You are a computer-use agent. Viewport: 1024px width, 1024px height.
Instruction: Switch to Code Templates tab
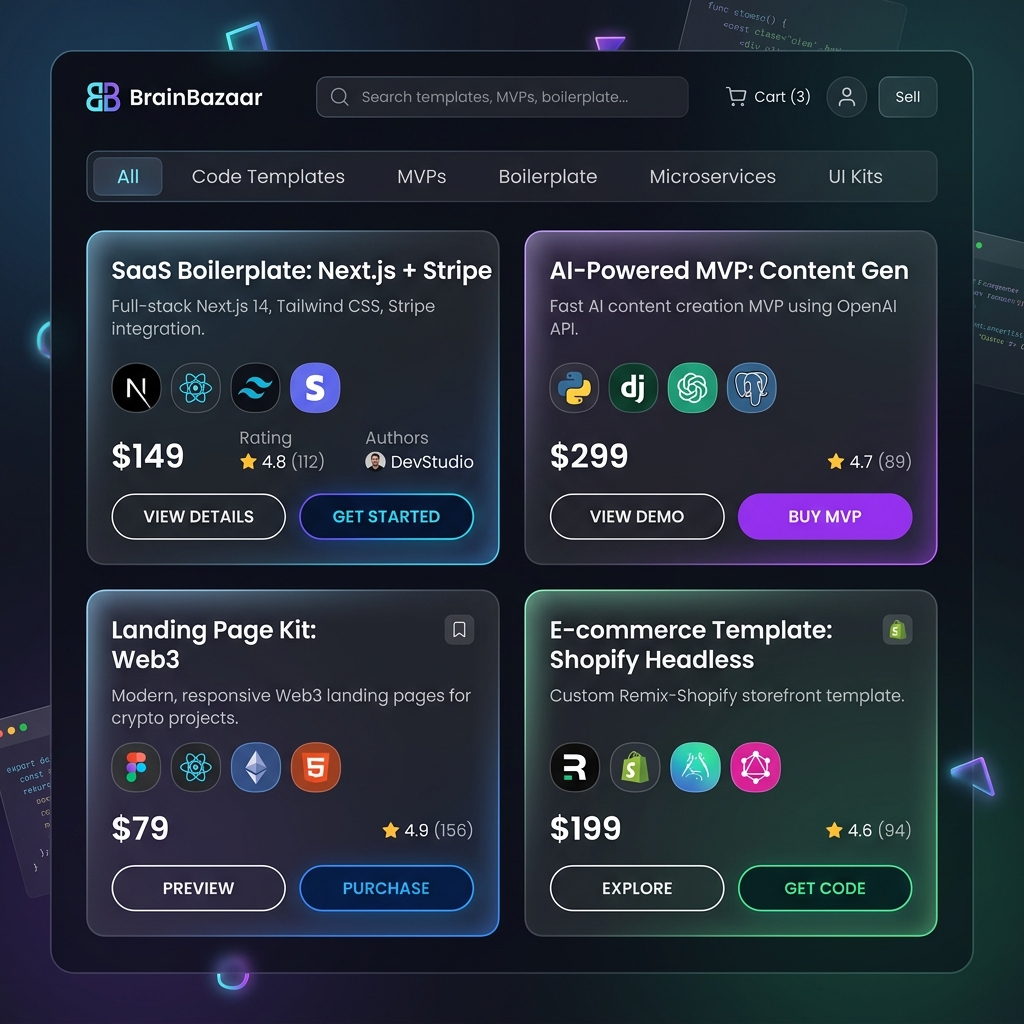pos(268,176)
